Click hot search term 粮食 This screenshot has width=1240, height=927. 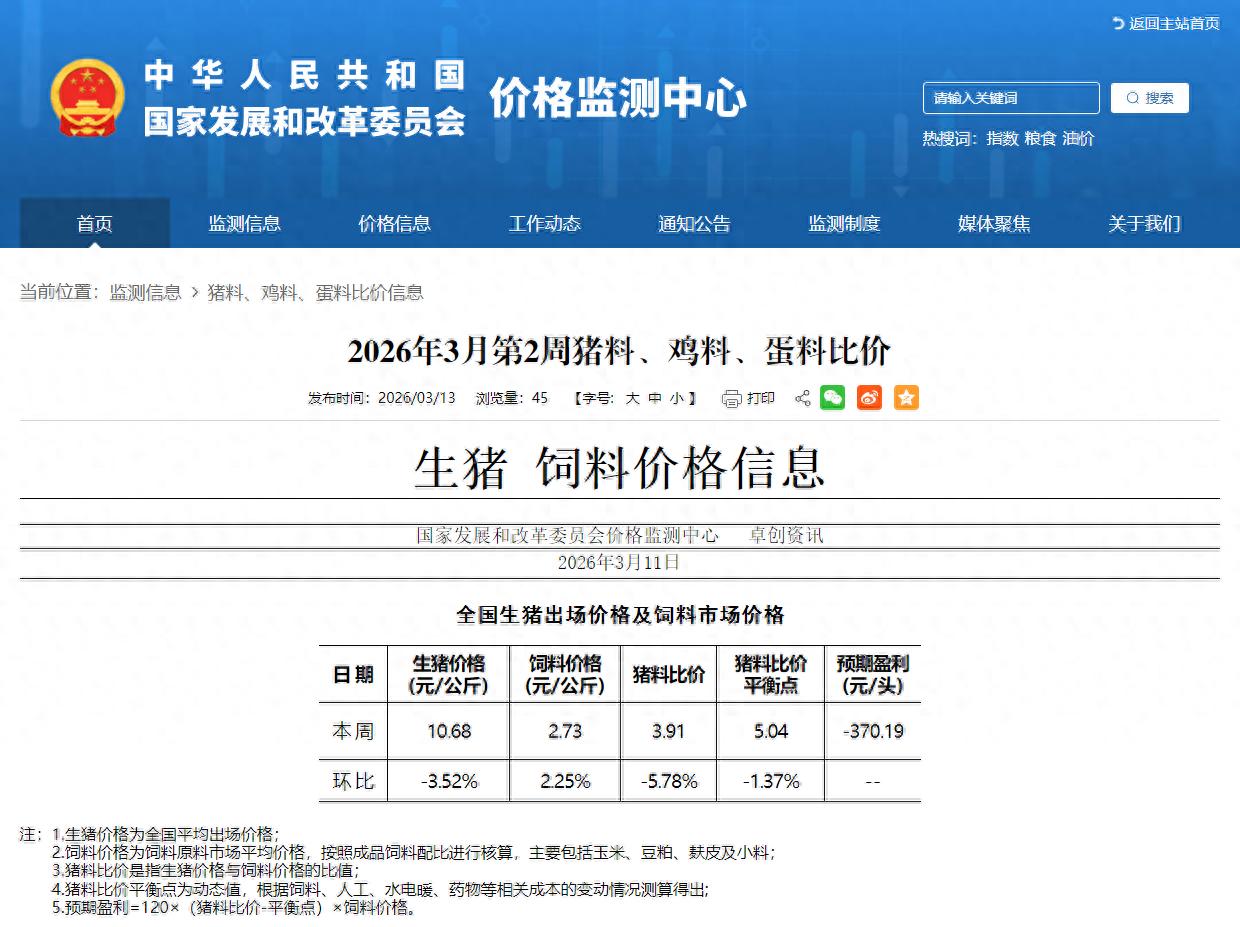pos(1040,139)
